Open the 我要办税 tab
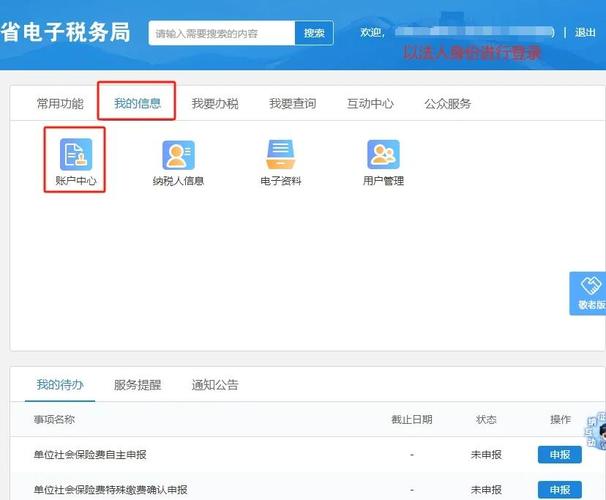Image resolution: width=606 pixels, height=500 pixels. coord(215,104)
